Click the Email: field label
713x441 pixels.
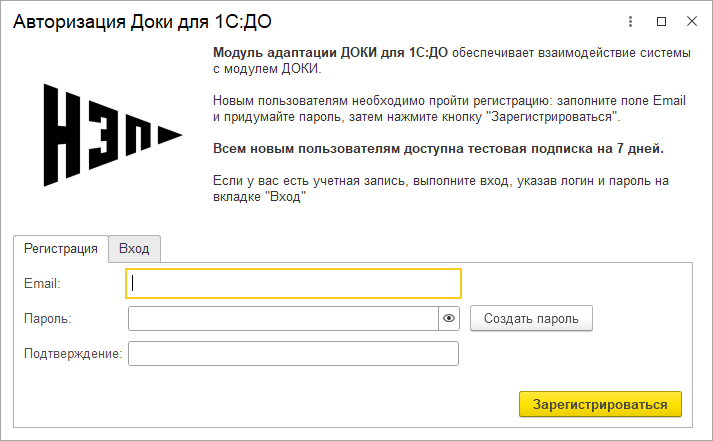point(42,284)
